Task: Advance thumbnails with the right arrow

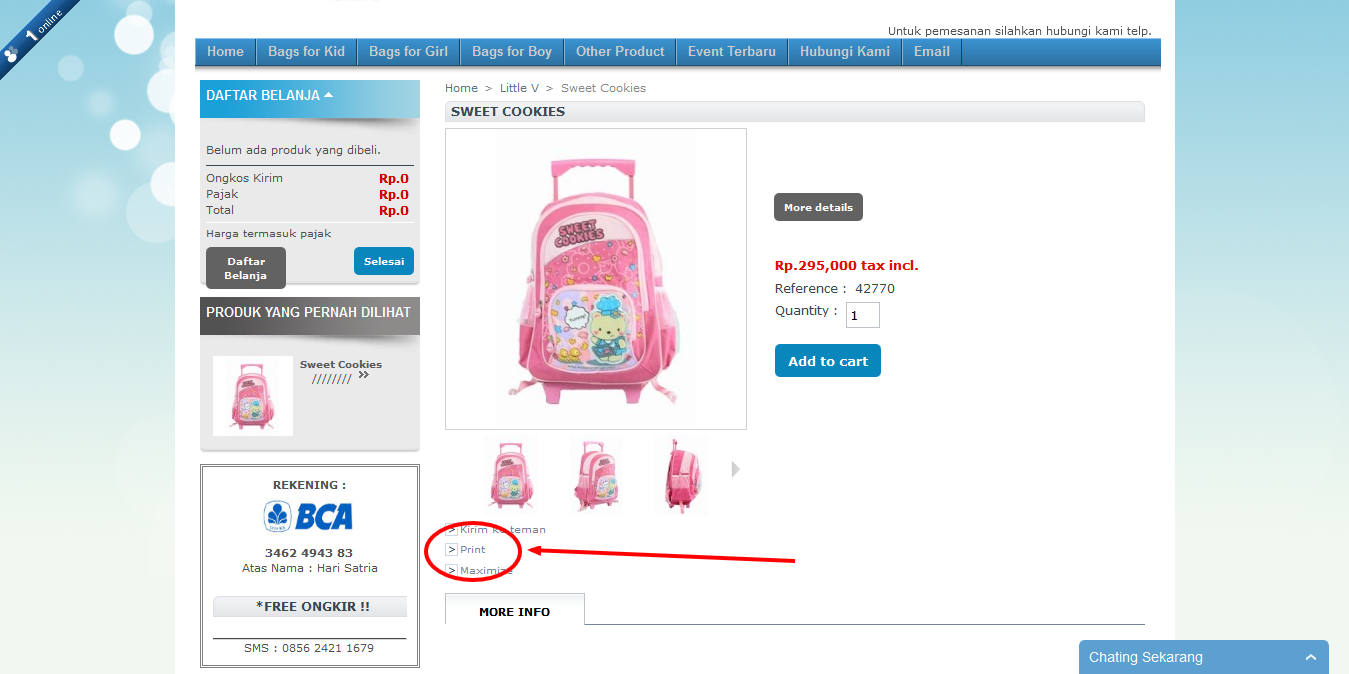Action: (736, 469)
